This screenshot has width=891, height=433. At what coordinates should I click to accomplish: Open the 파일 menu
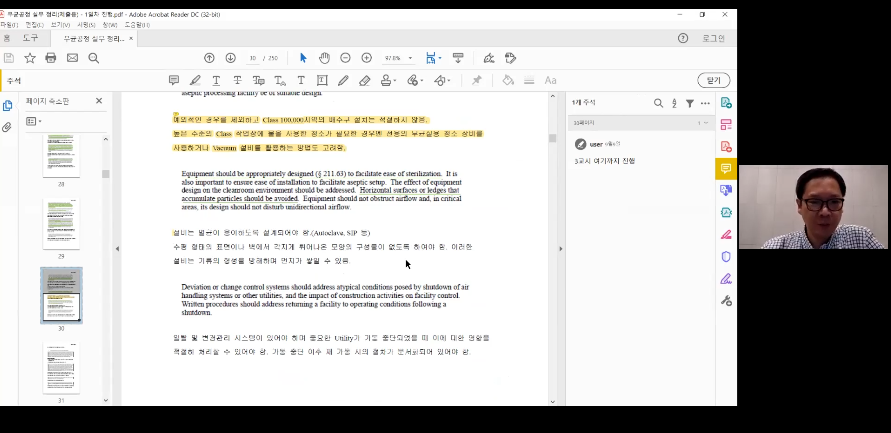point(8,25)
